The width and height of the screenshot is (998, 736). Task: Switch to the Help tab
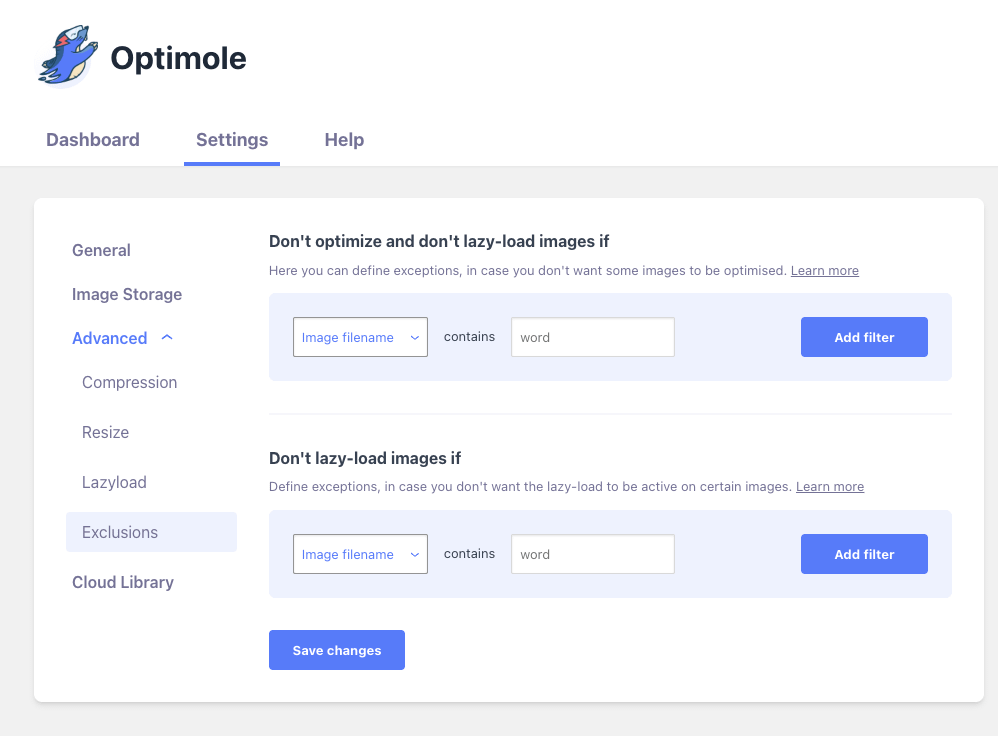pos(344,140)
